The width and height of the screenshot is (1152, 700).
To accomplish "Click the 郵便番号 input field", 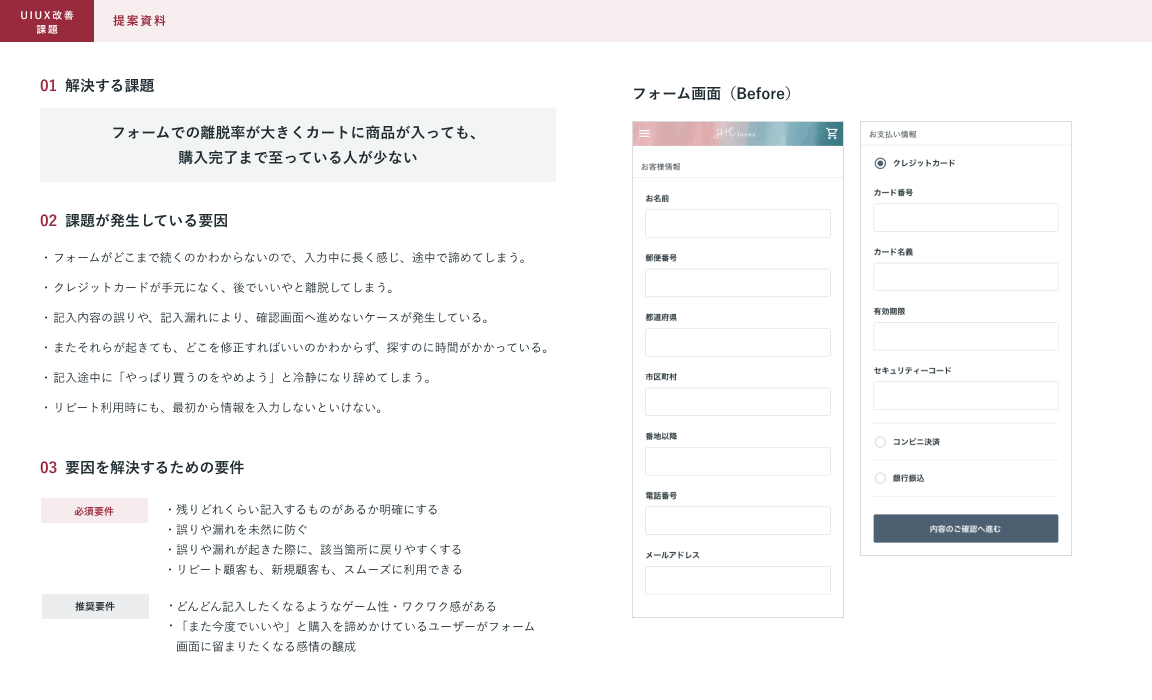I will 737,283.
